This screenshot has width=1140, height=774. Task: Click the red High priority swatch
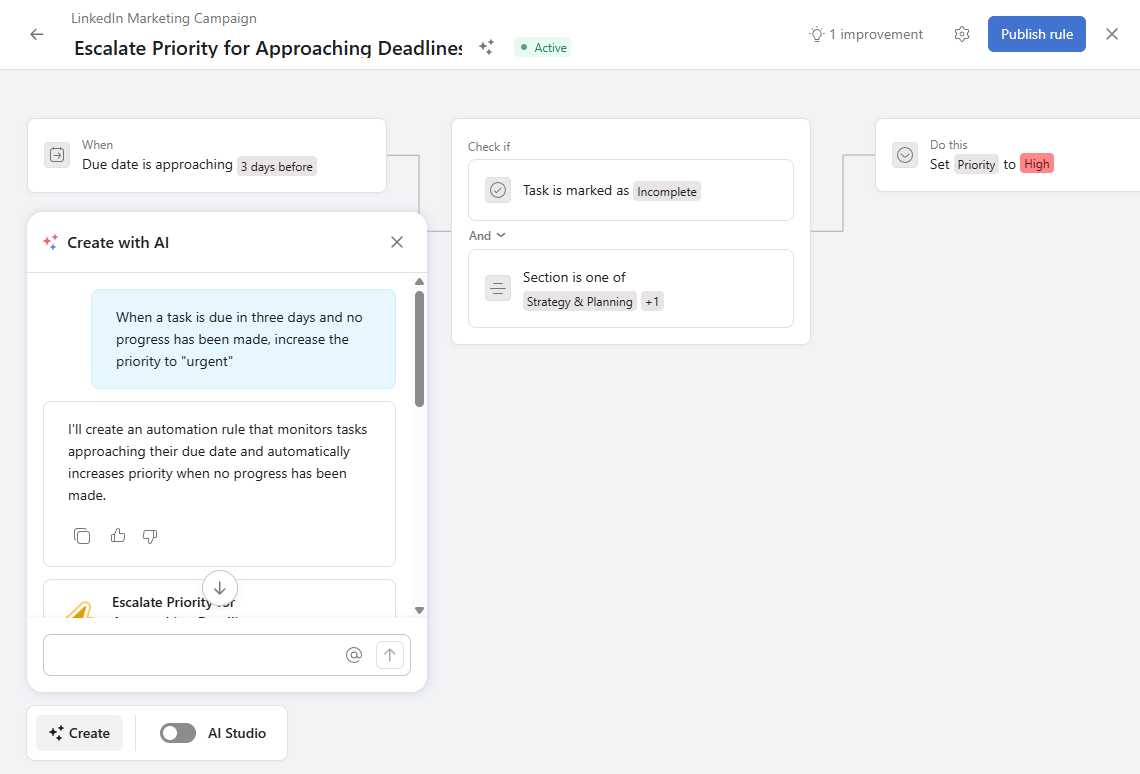click(1036, 163)
